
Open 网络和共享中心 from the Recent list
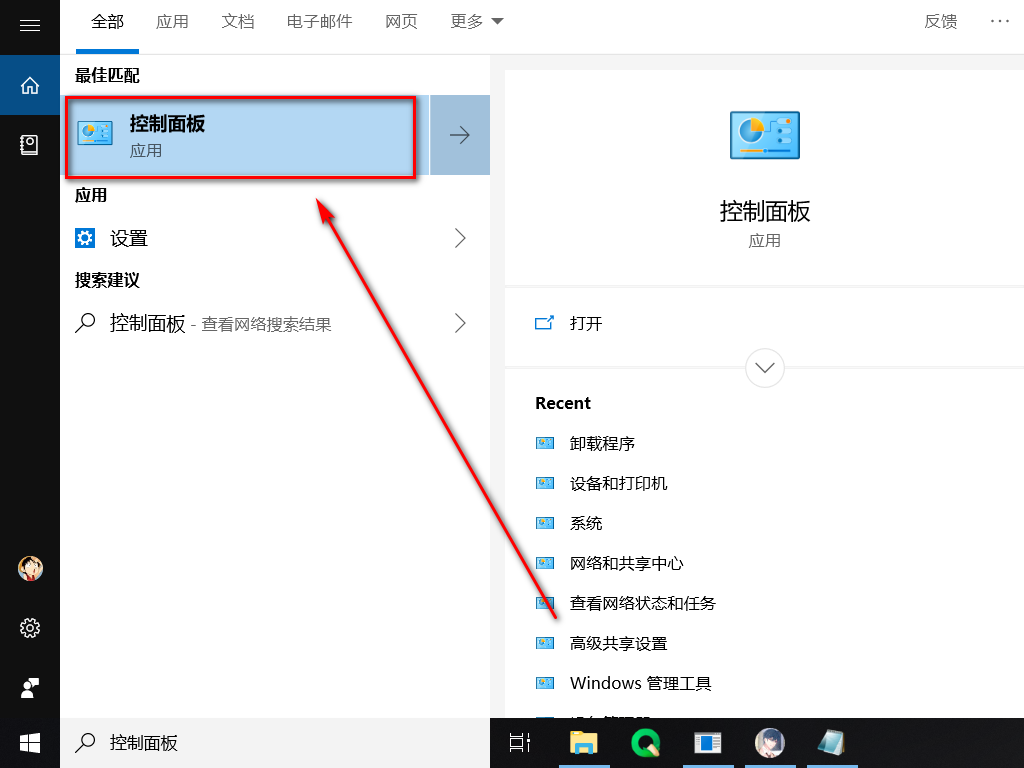pyautogui.click(x=626, y=563)
